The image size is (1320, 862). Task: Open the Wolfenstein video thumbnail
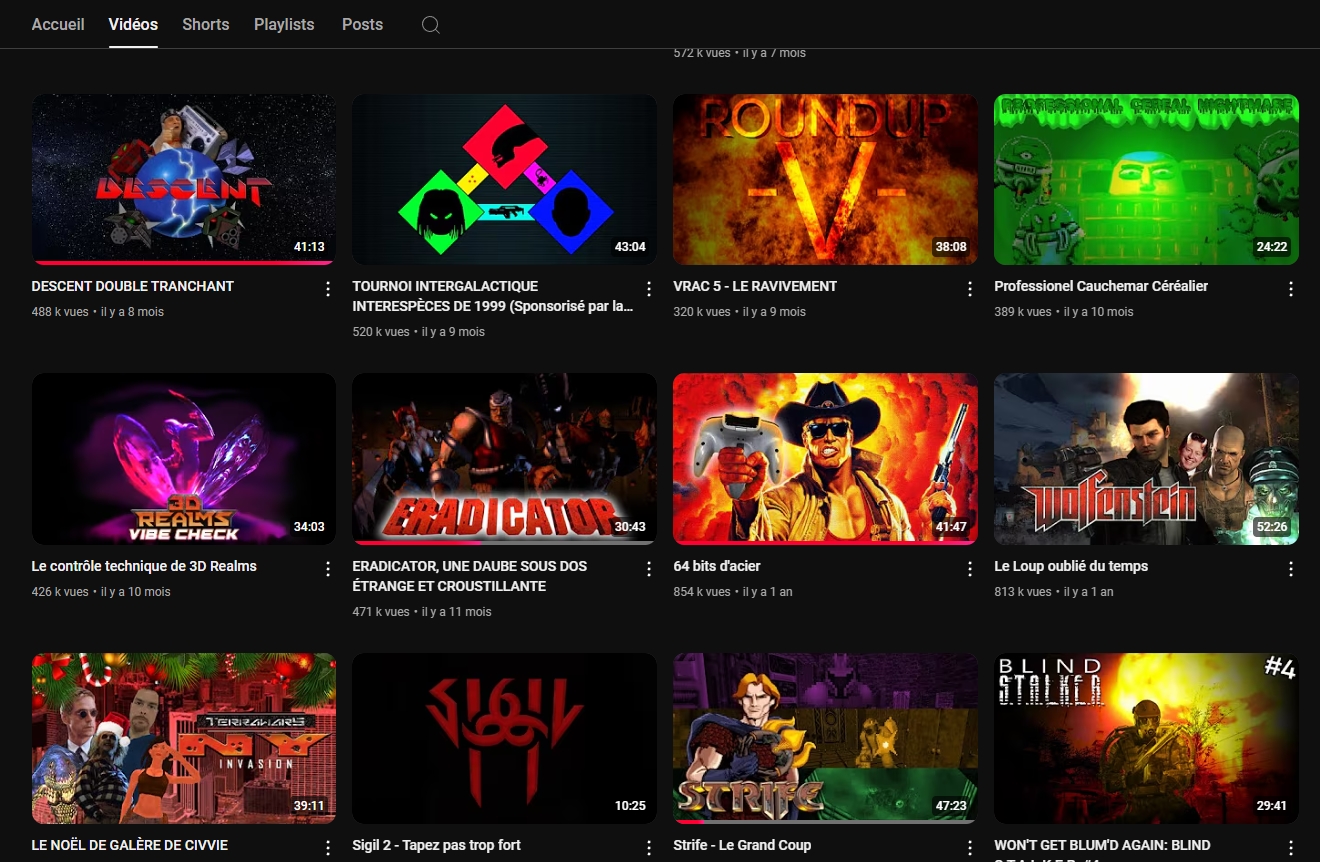click(x=1146, y=458)
